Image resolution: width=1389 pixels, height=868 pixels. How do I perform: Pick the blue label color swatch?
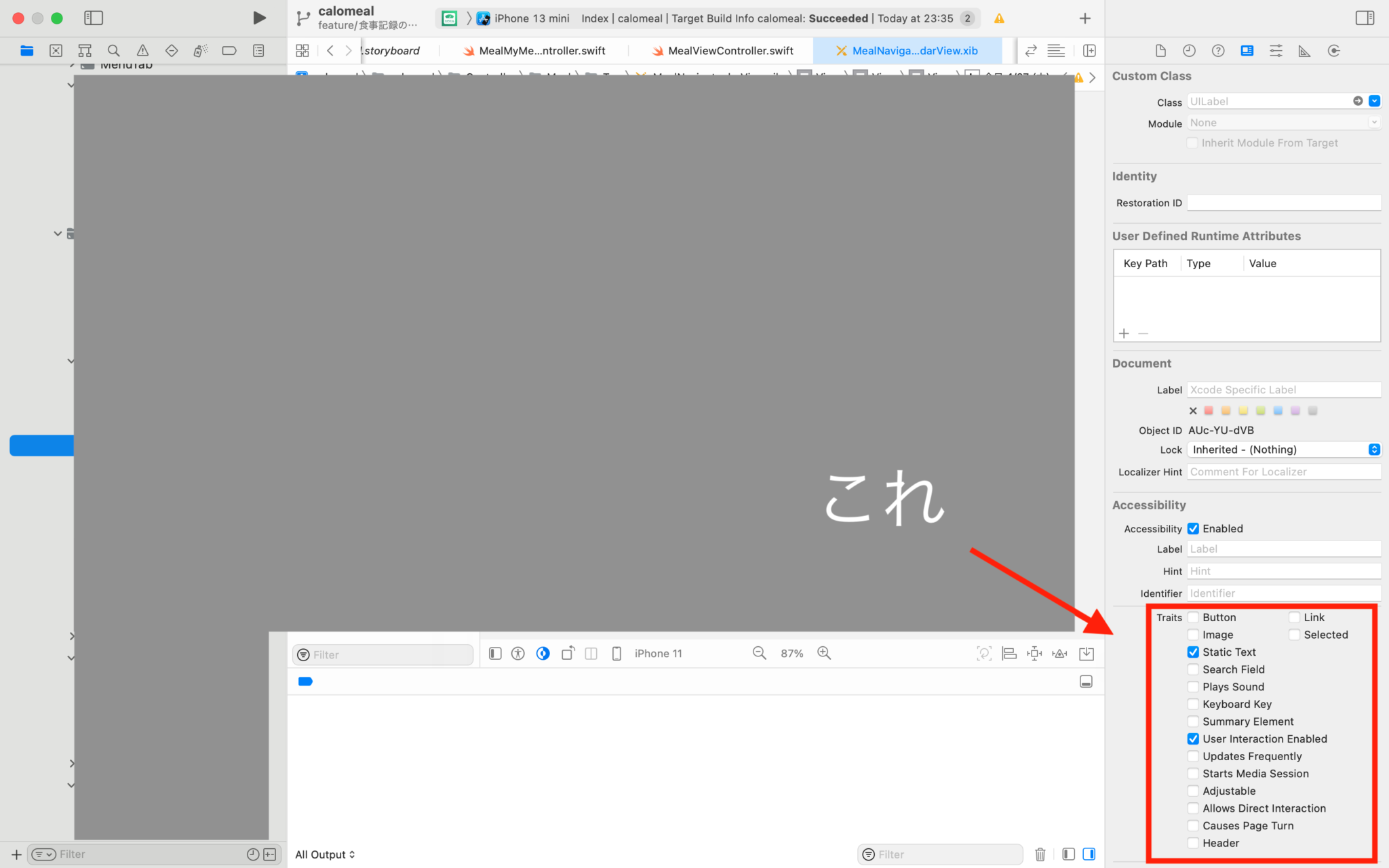point(1278,410)
